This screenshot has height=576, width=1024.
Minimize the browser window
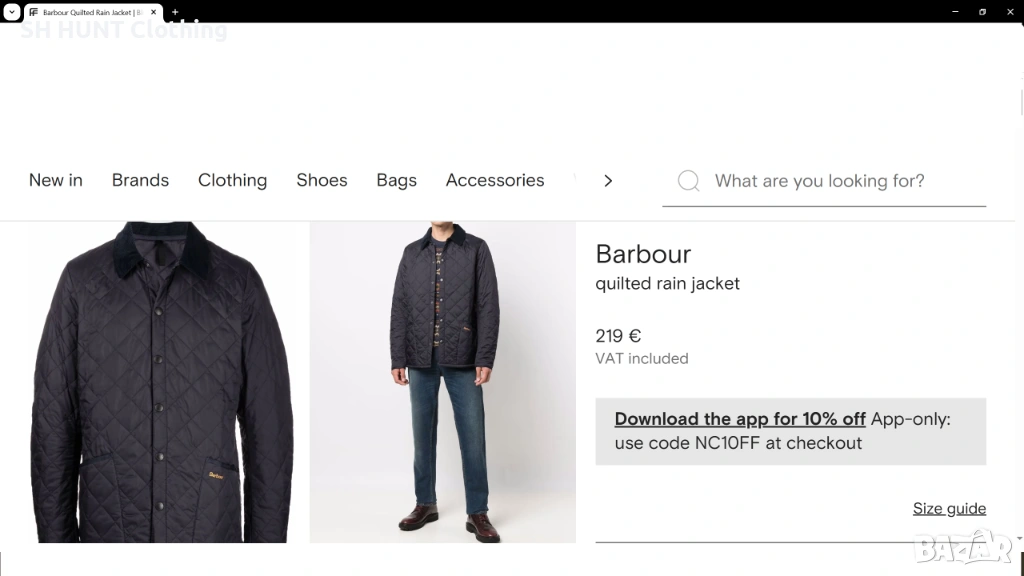955,12
